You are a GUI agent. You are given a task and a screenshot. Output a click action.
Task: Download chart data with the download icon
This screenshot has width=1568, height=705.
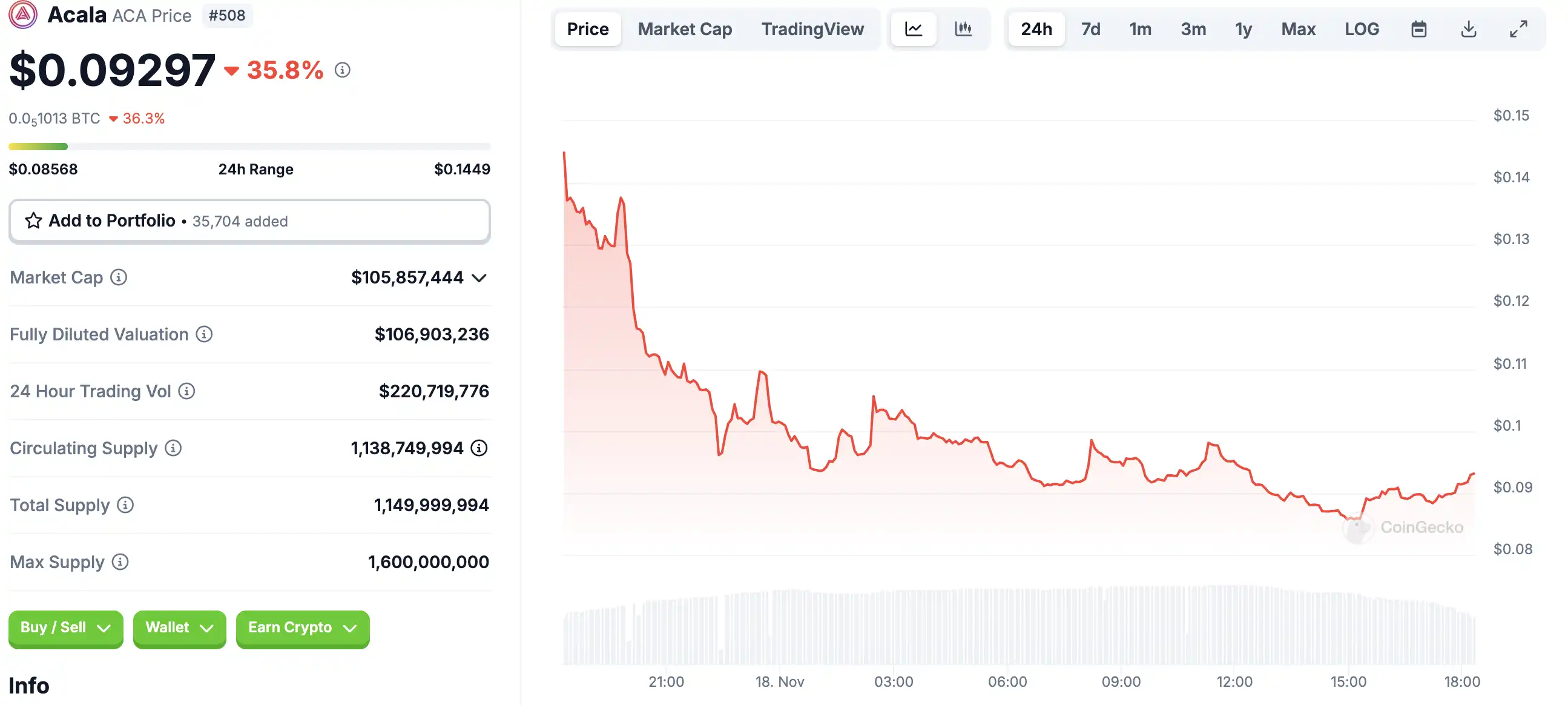(1469, 28)
